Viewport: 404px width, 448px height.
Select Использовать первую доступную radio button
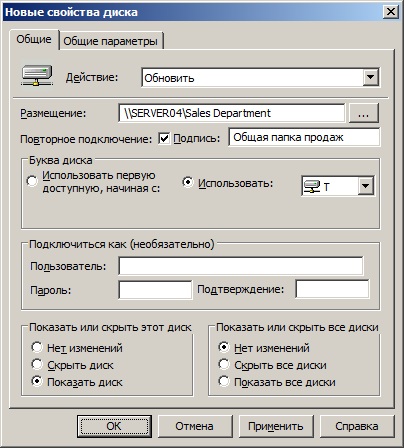click(32, 181)
